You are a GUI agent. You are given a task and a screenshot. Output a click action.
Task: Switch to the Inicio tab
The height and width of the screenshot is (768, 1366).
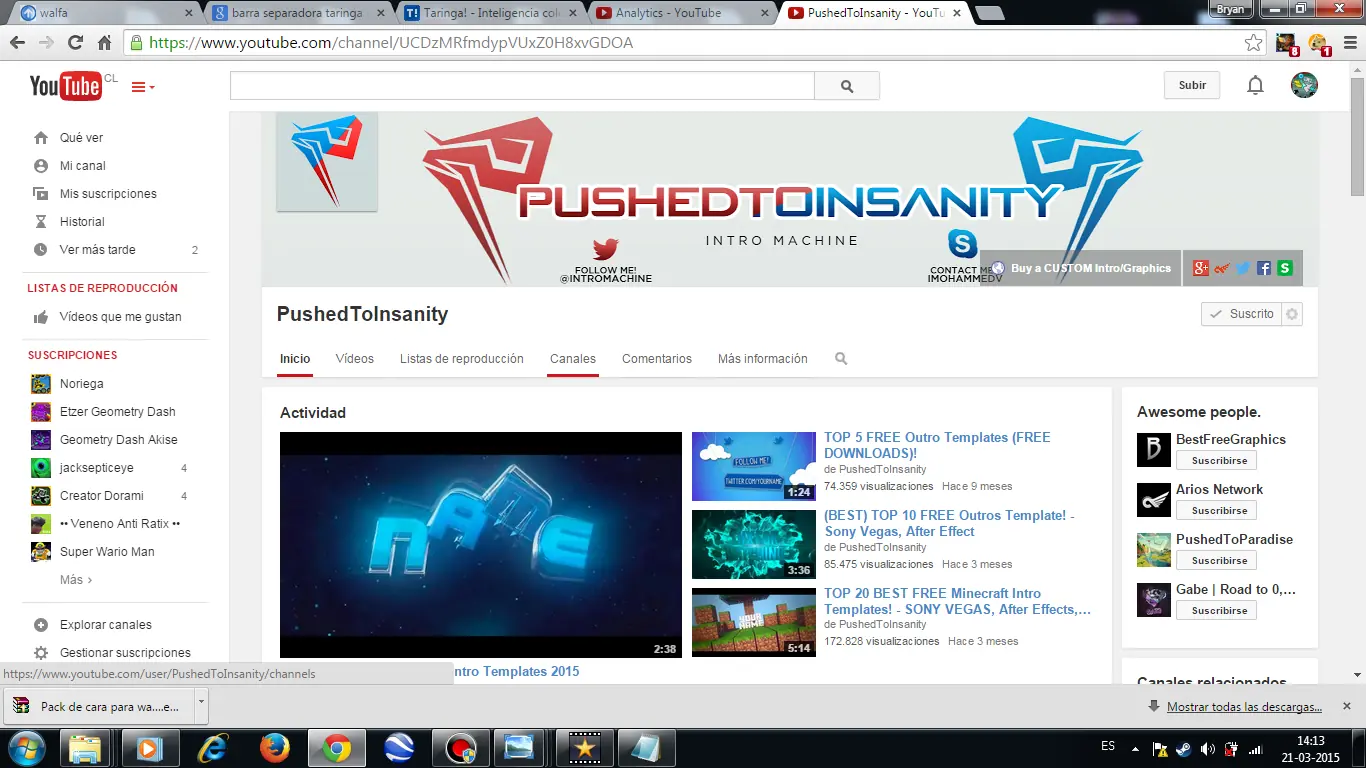295,359
